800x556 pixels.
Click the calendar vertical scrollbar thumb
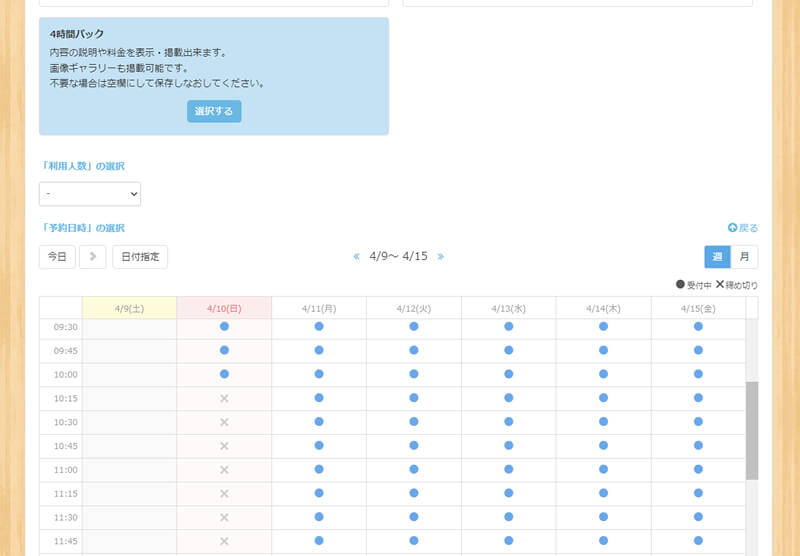[x=752, y=430]
